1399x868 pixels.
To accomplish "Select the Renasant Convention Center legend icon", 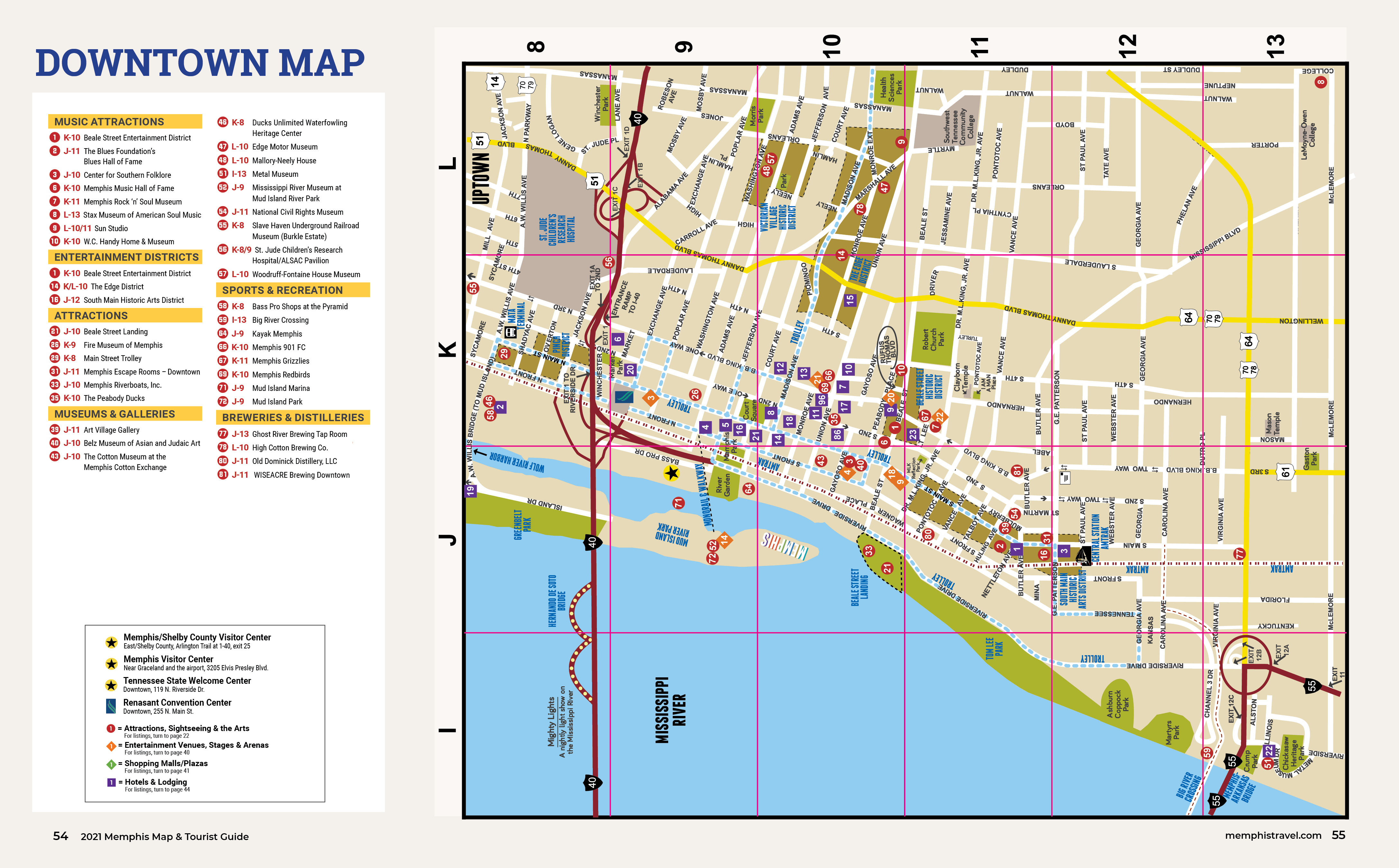I will 111,706.
